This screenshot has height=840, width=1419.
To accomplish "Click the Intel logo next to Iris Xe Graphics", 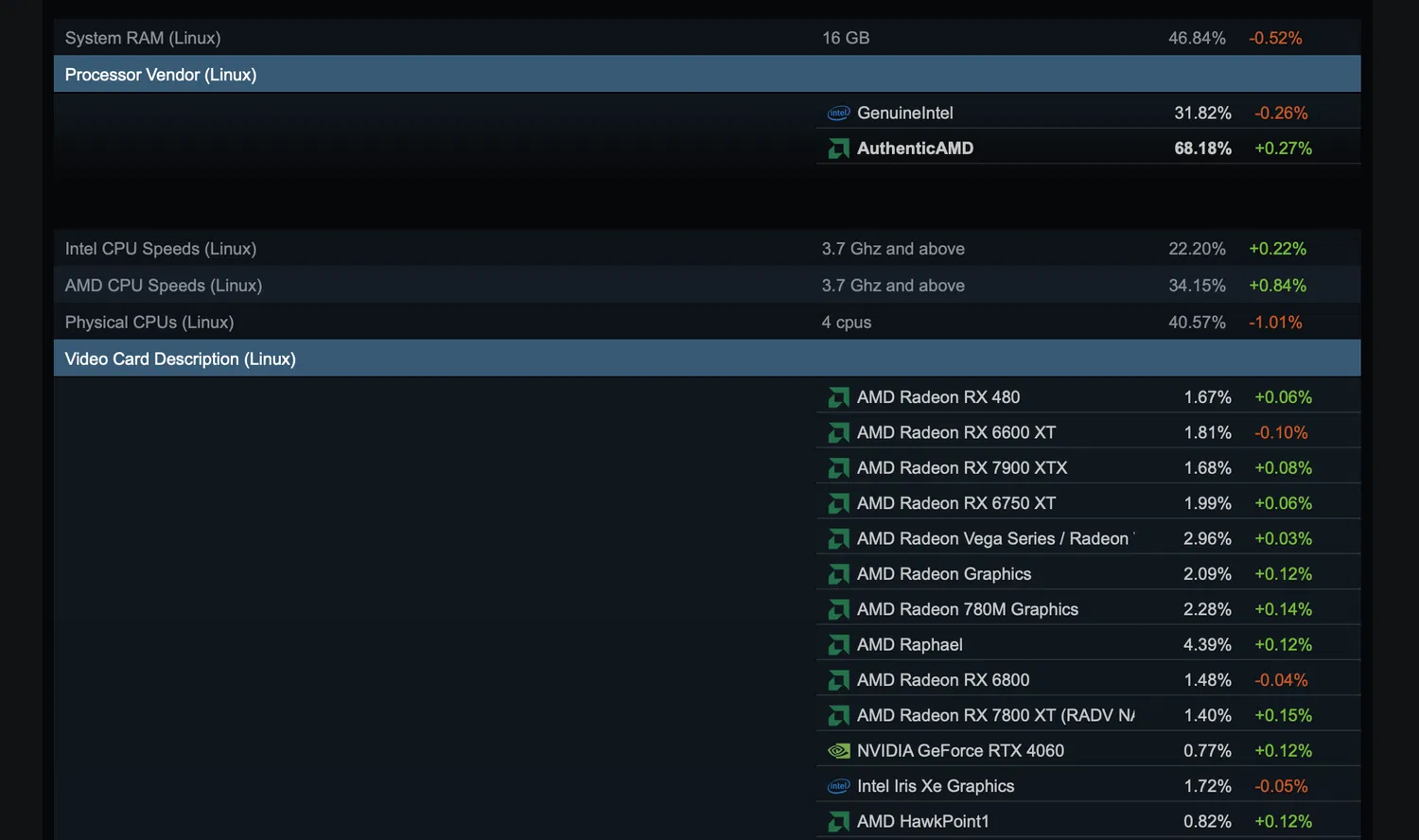I will (x=838, y=786).
